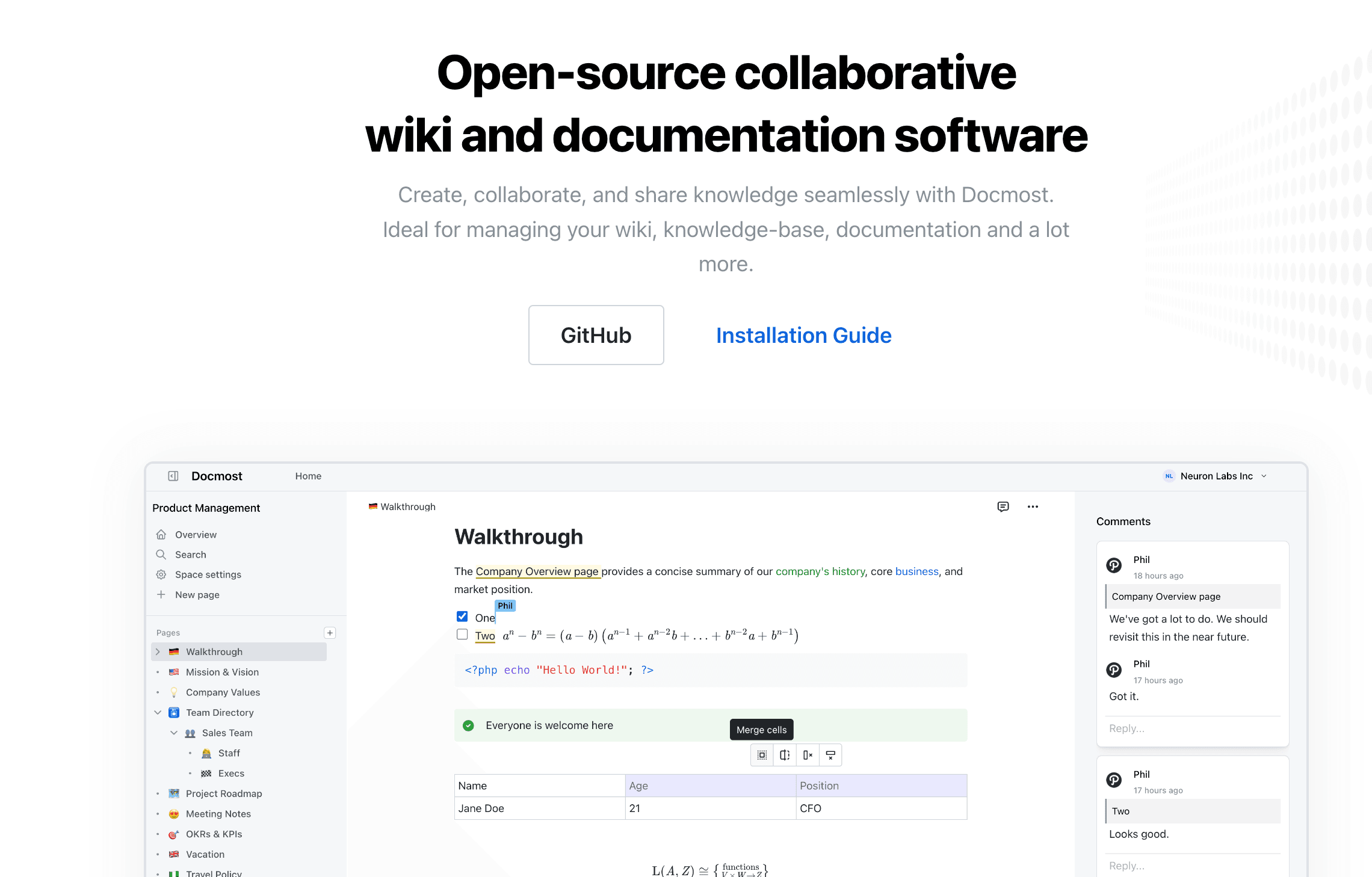Collapse the Team Directory tree chevron

click(x=158, y=713)
